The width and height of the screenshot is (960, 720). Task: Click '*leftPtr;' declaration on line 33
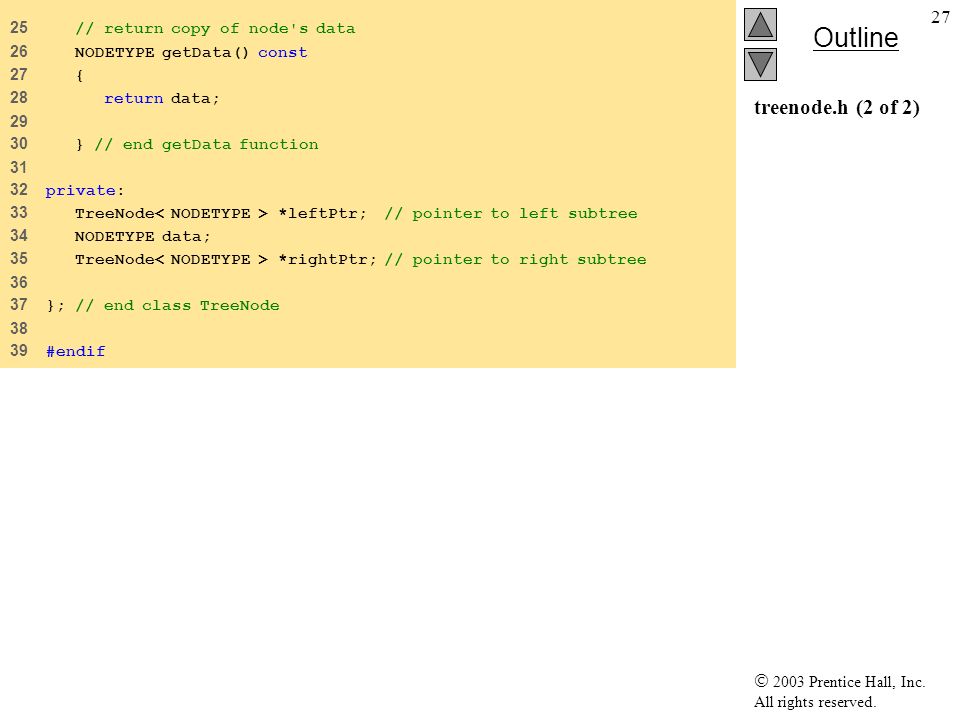(321, 213)
